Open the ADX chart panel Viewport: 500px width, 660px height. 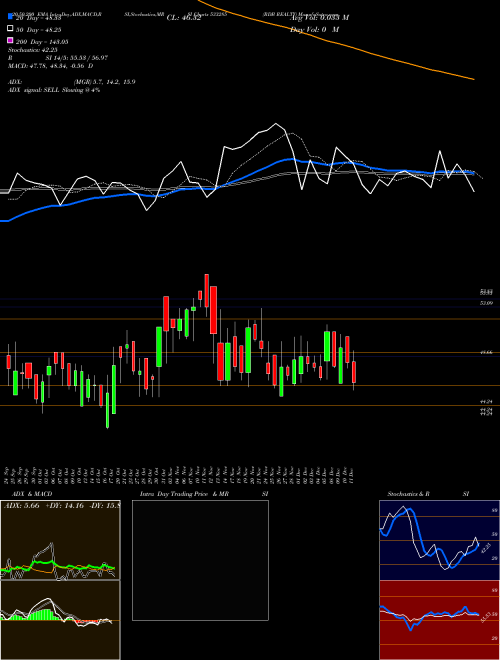60,540
